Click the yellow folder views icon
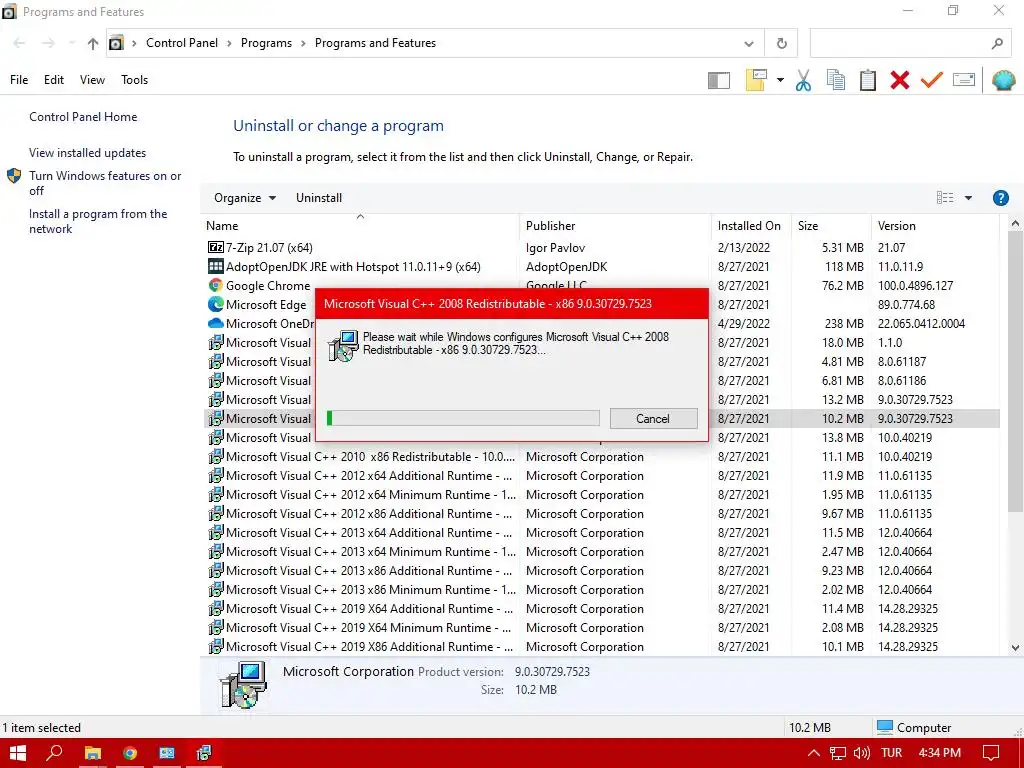Screen dimensions: 1024x768 [756, 80]
